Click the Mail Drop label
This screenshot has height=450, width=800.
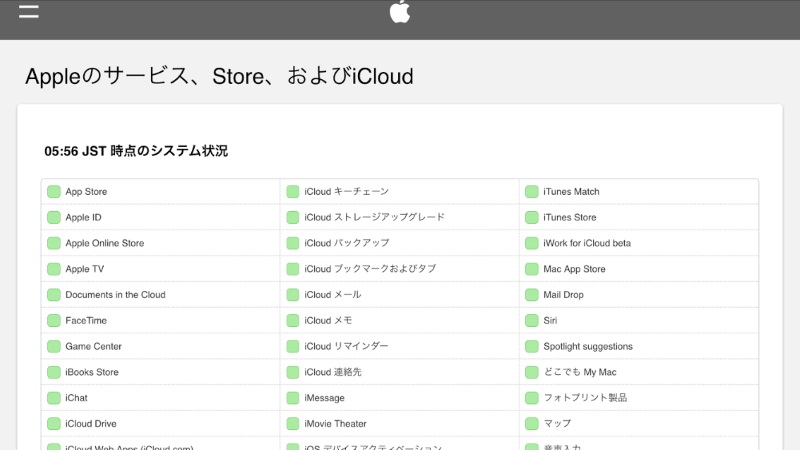(563, 295)
